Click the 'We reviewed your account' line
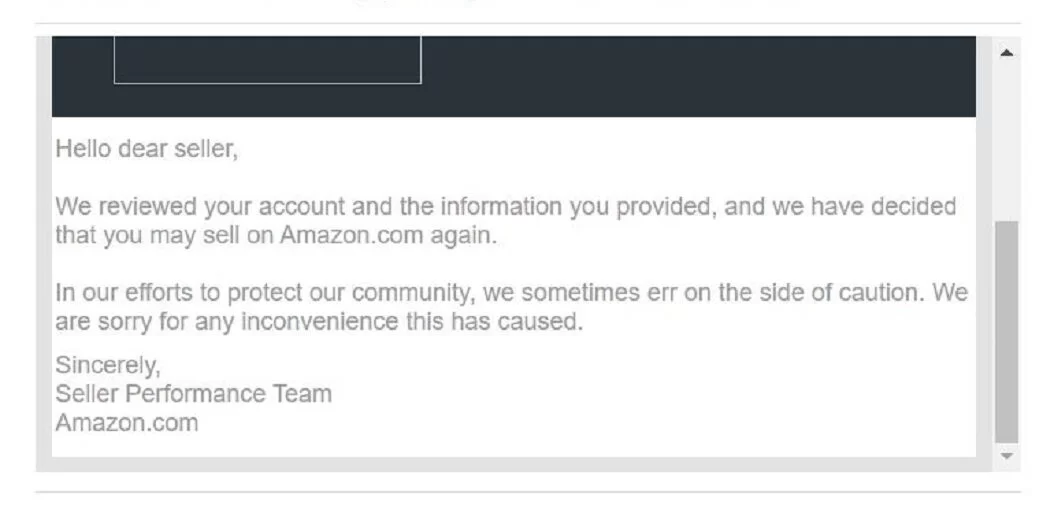The image size is (1055, 510). [505, 207]
